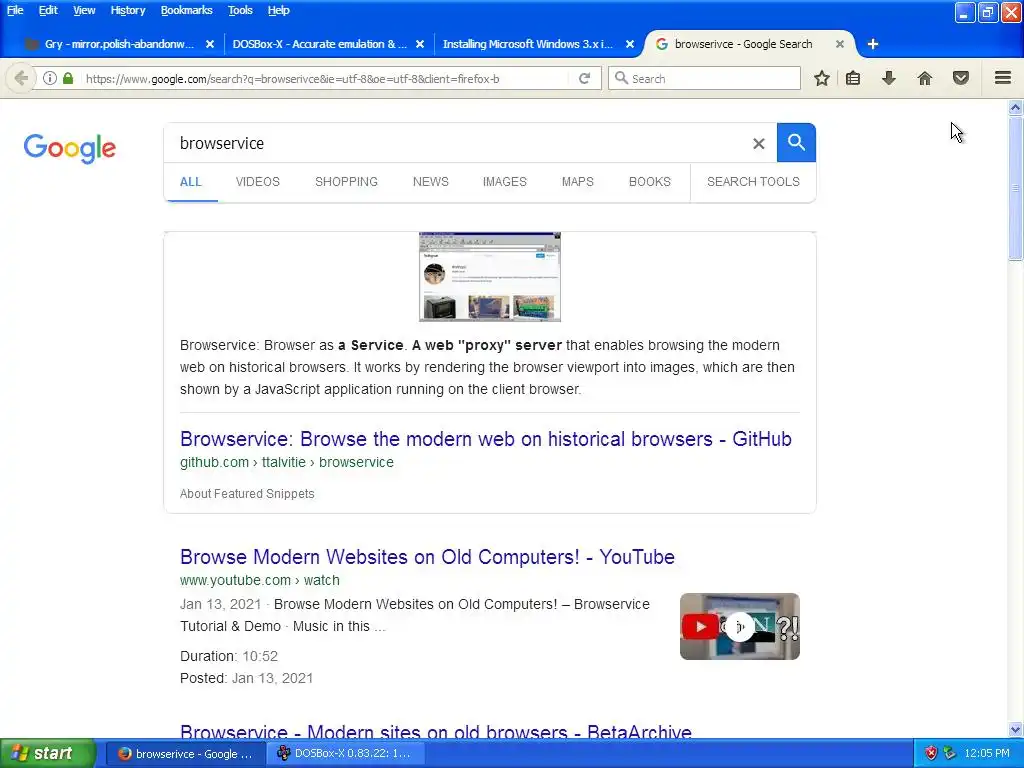The image size is (1024, 768).
Task: Open the Firefox hamburger menu
Action: click(1003, 78)
